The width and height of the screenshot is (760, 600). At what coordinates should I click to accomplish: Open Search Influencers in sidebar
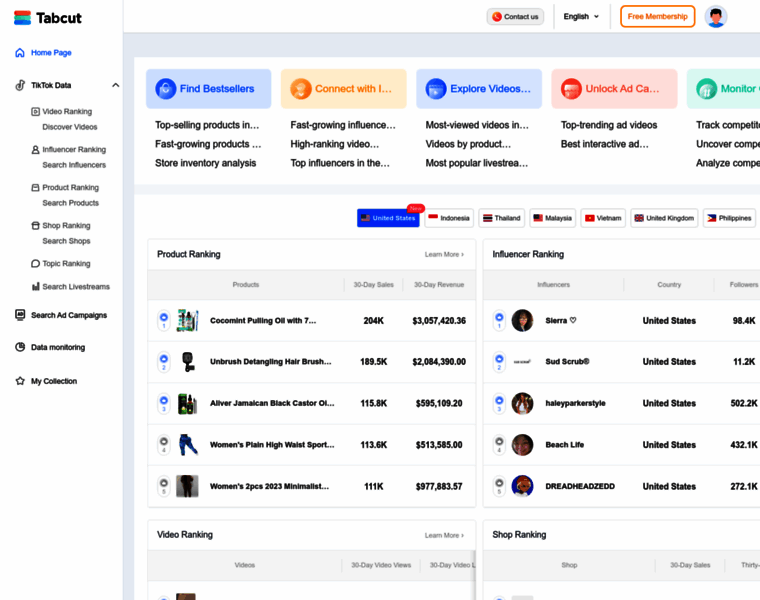click(x=74, y=165)
